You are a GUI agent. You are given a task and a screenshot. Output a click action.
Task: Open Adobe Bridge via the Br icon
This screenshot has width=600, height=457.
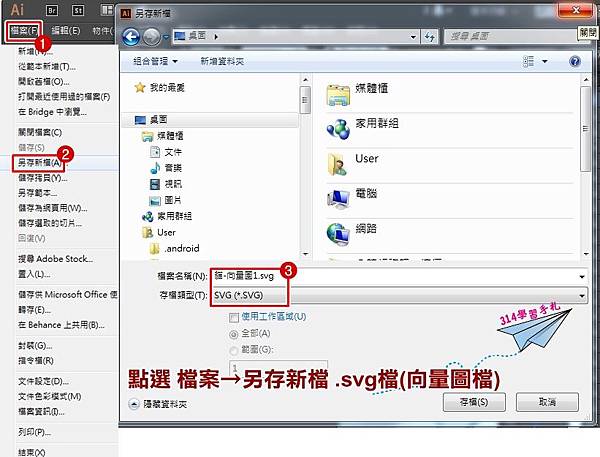(x=52, y=10)
